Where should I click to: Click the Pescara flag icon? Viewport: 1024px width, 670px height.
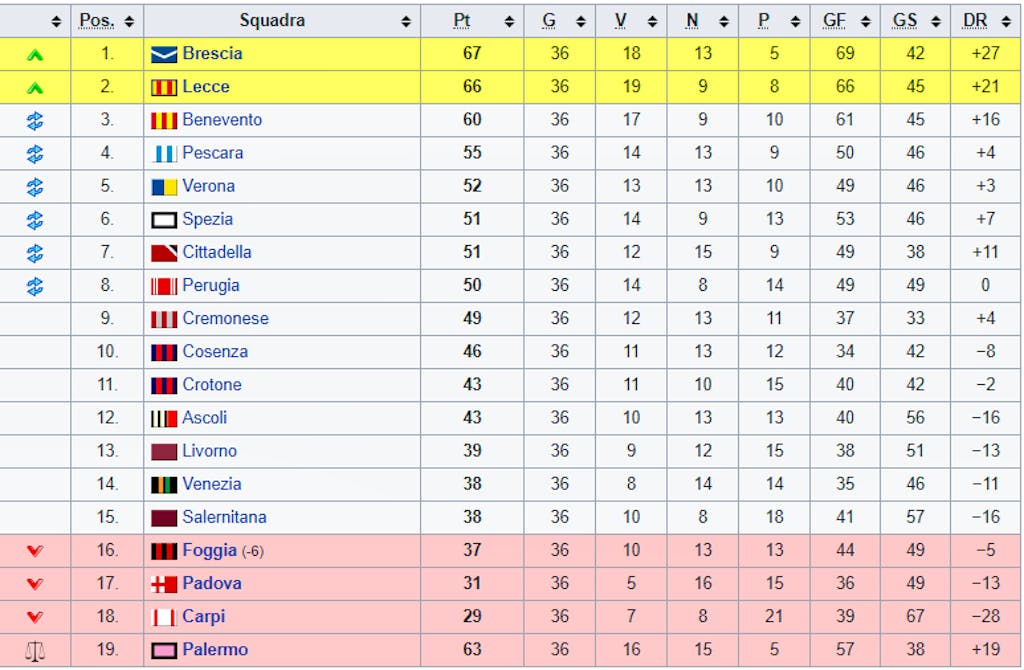click(164, 153)
